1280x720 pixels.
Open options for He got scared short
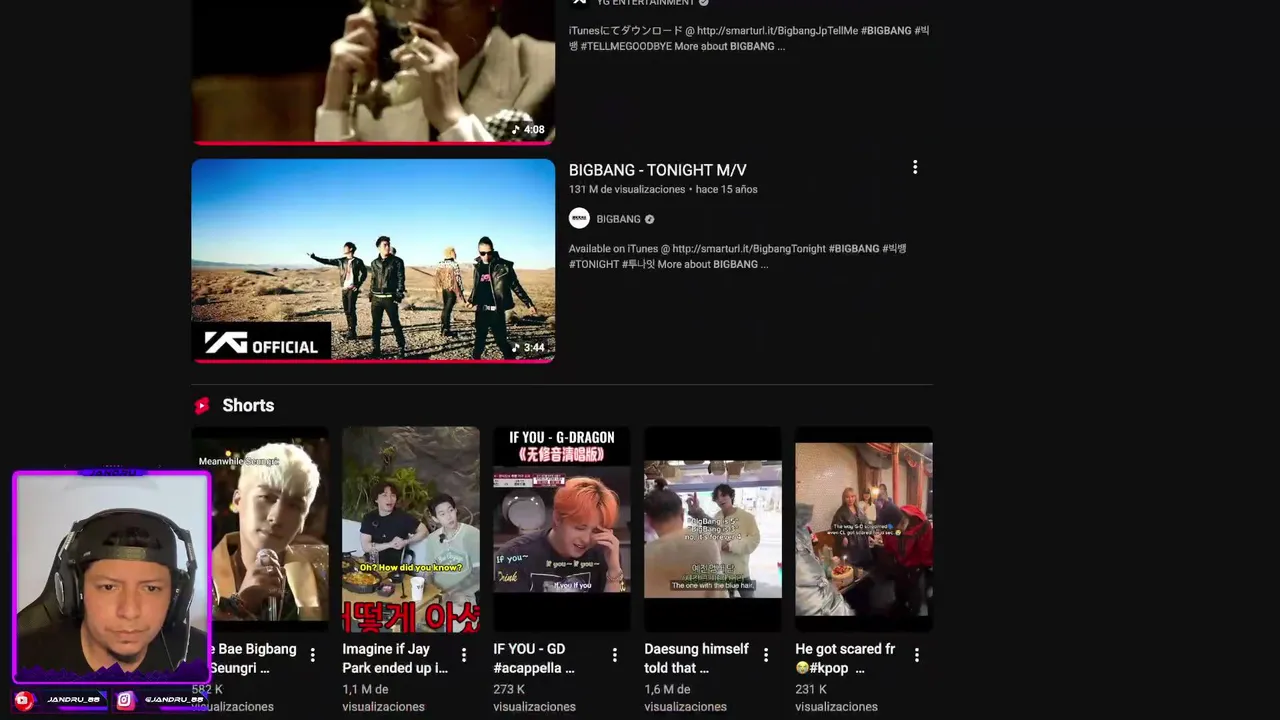(x=916, y=655)
